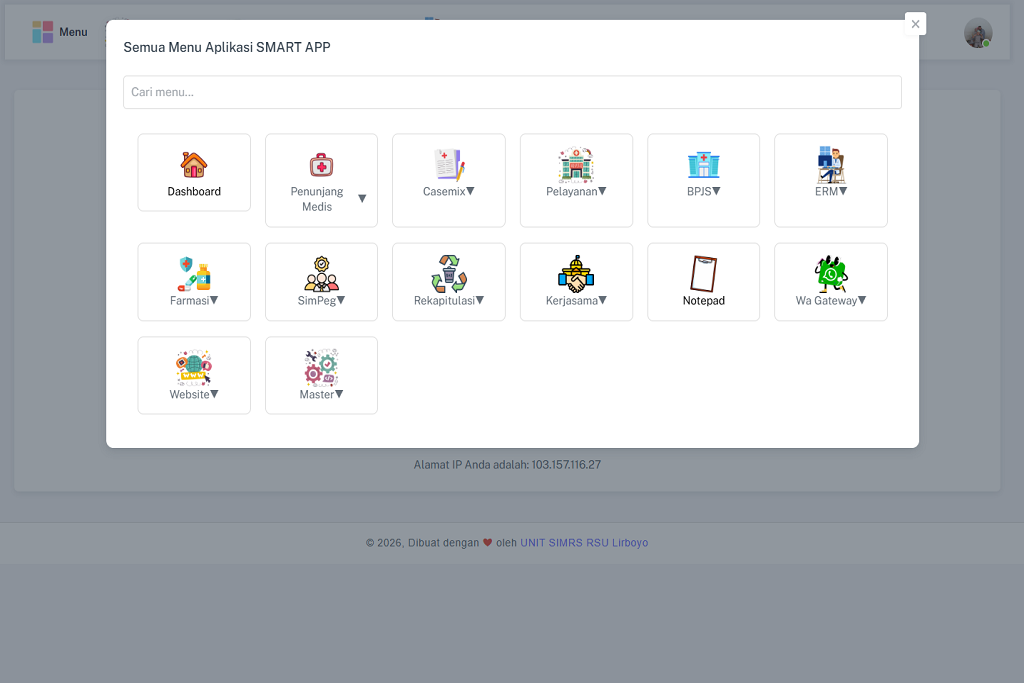Open the user profile avatar
Viewport: 1024px width, 683px height.
click(x=977, y=33)
